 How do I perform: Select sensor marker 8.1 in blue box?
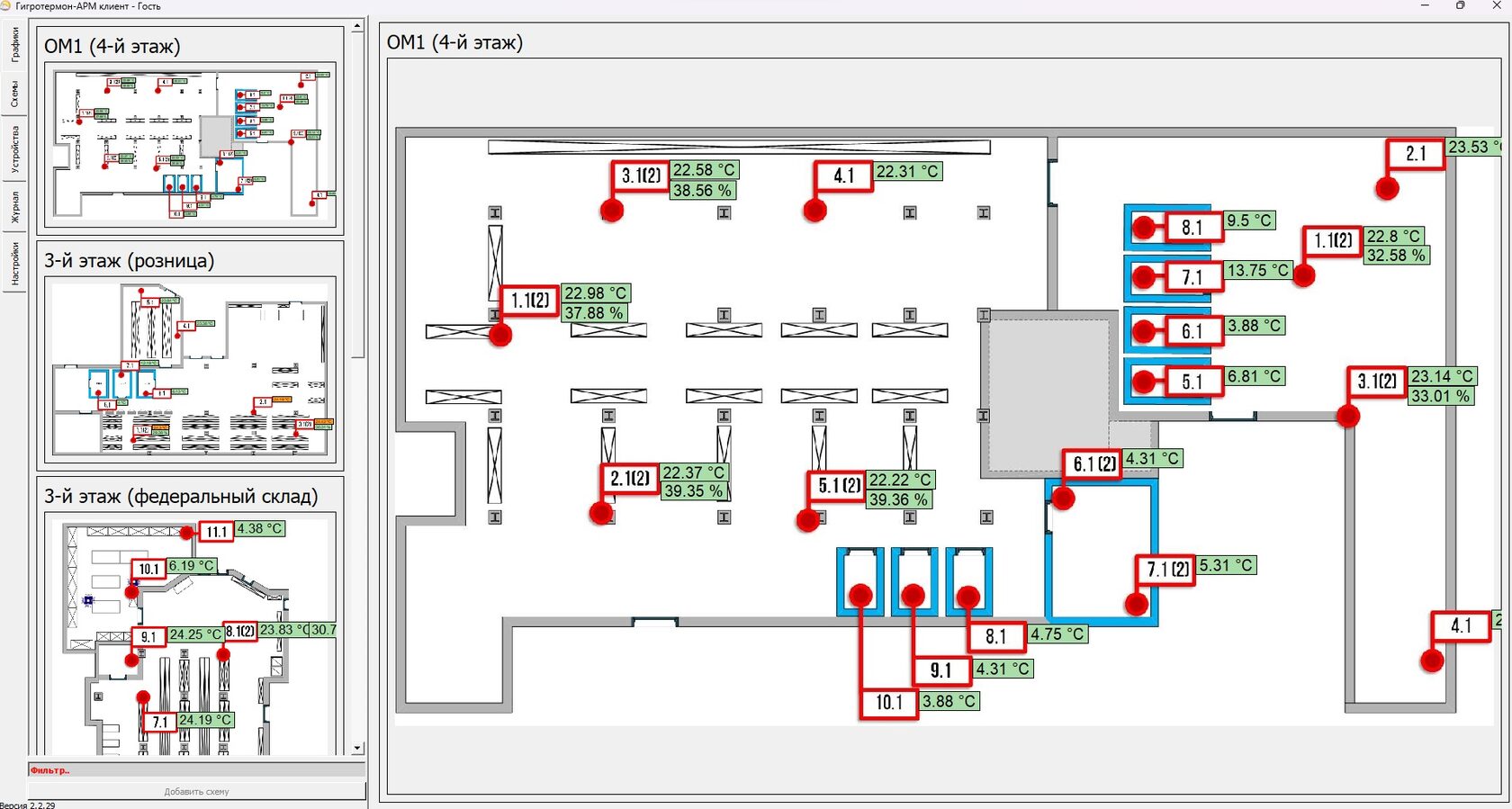pos(1192,228)
